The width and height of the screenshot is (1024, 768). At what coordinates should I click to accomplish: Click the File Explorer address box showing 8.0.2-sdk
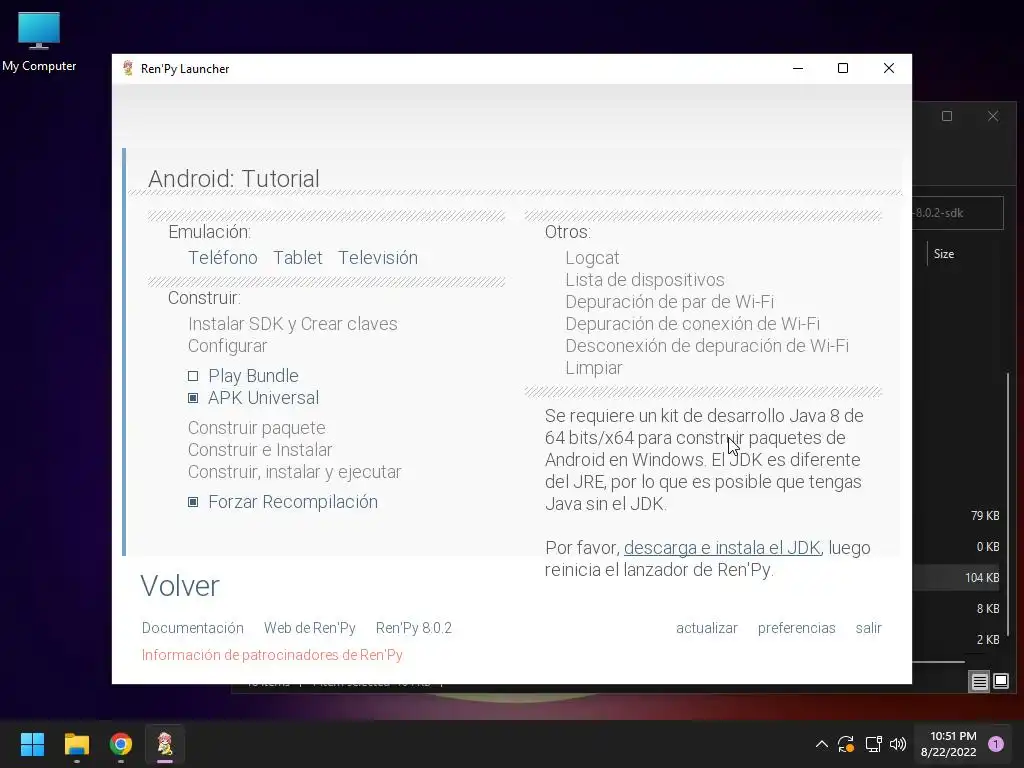coord(957,213)
